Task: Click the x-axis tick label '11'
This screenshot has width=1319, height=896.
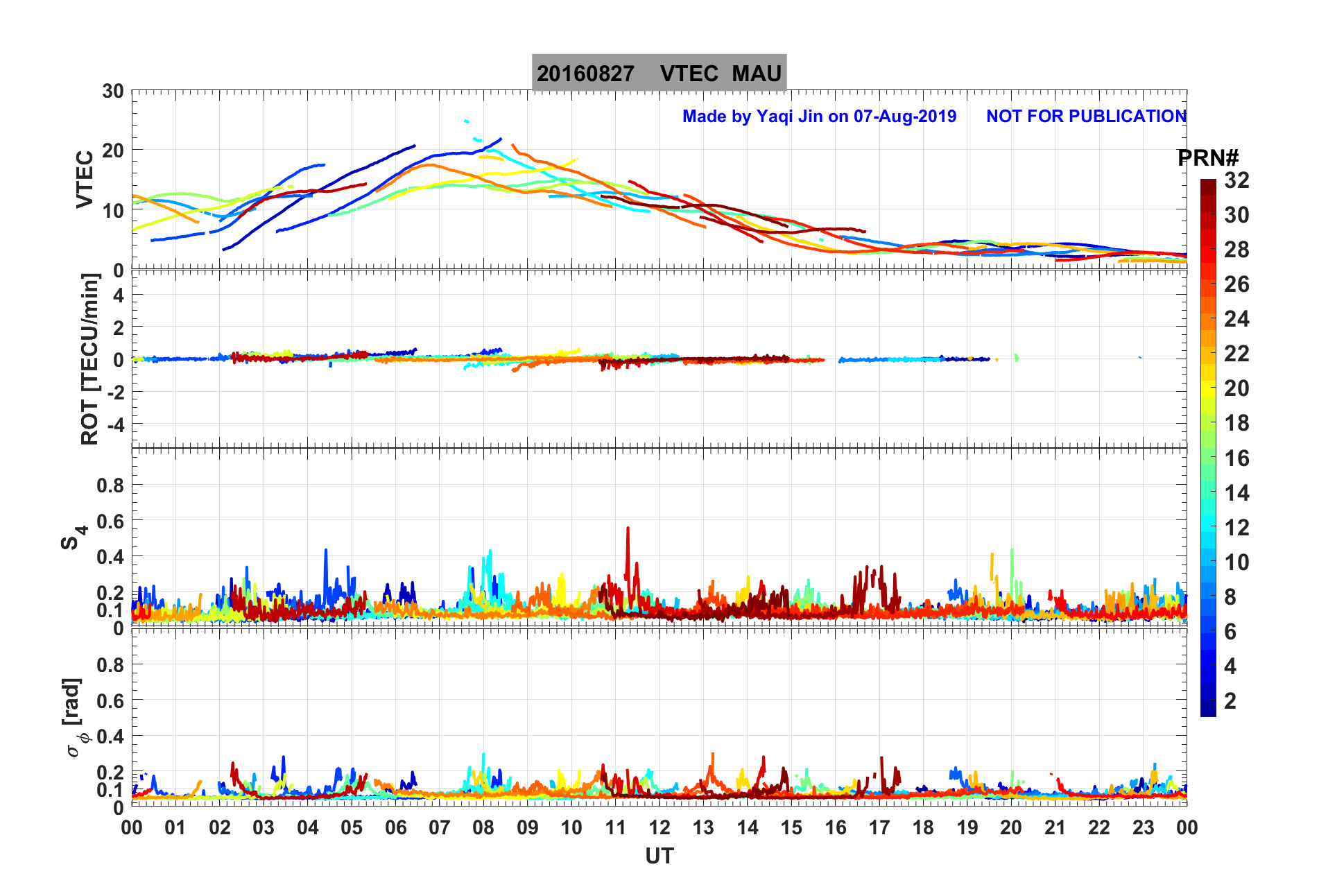Action: pos(616,827)
